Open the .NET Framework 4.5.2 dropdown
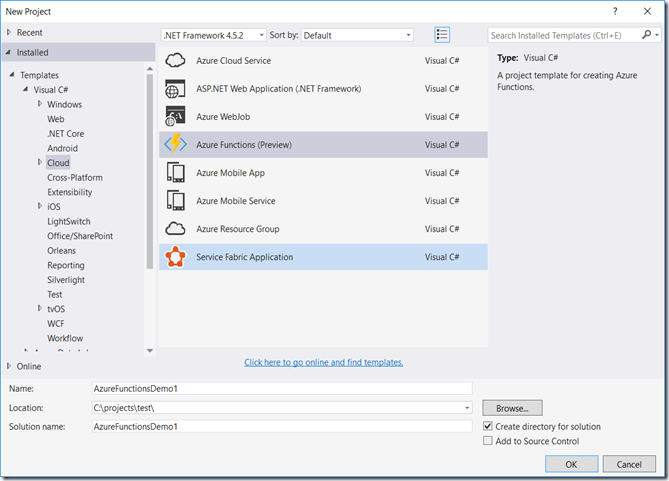 pyautogui.click(x=214, y=35)
